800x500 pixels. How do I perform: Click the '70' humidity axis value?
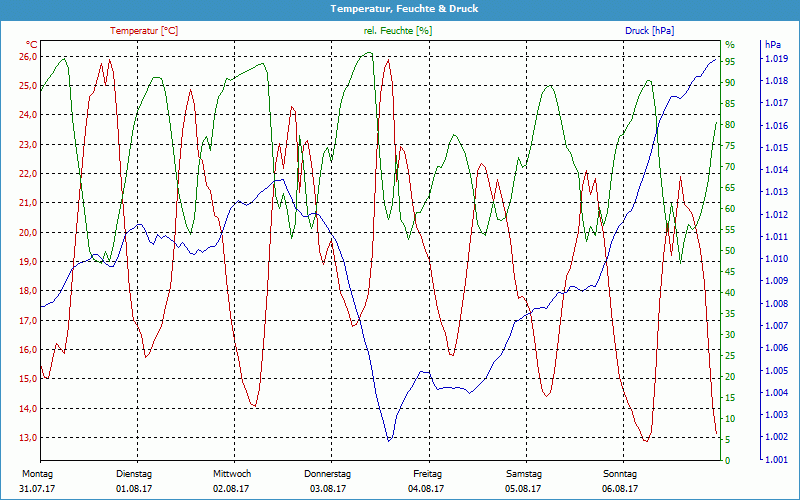[x=730, y=166]
